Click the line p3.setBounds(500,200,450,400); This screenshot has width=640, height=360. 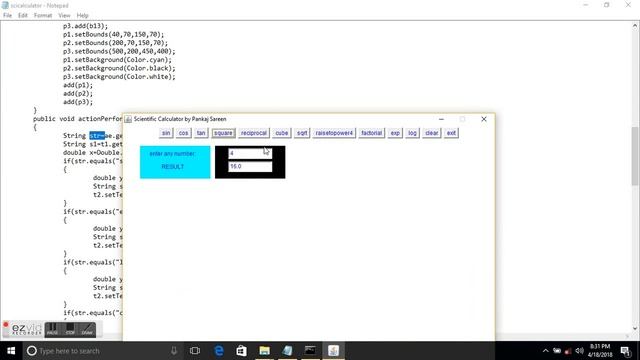pyautogui.click(x=119, y=51)
